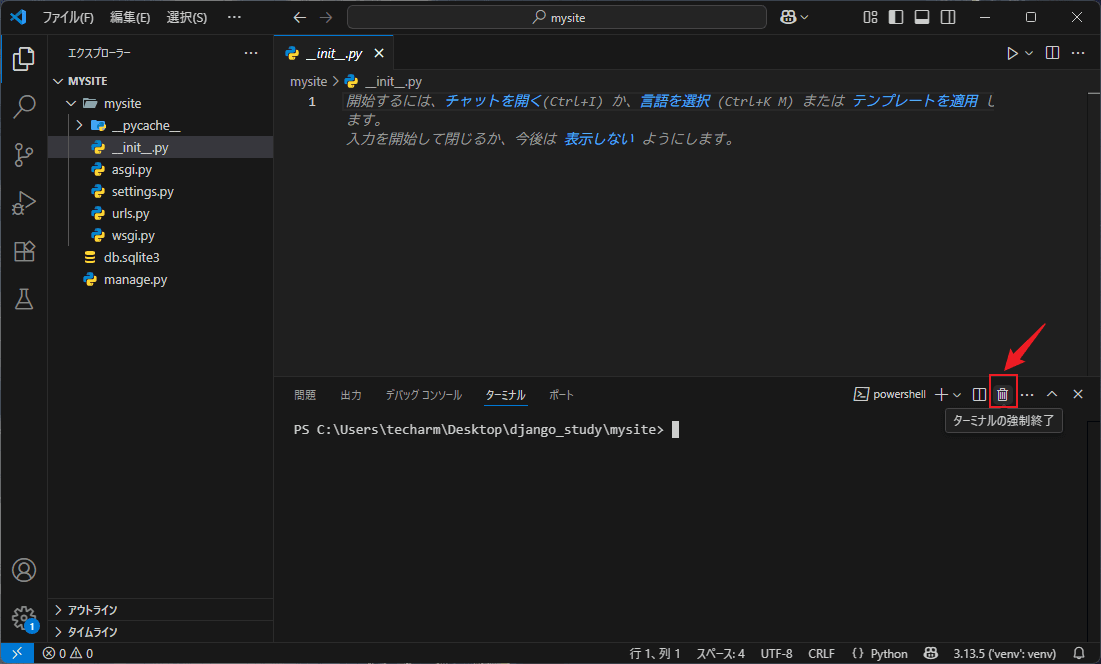Viewport: 1101px width, 664px height.
Task: Open the Copilot chat icon in title bar
Action: point(789,18)
